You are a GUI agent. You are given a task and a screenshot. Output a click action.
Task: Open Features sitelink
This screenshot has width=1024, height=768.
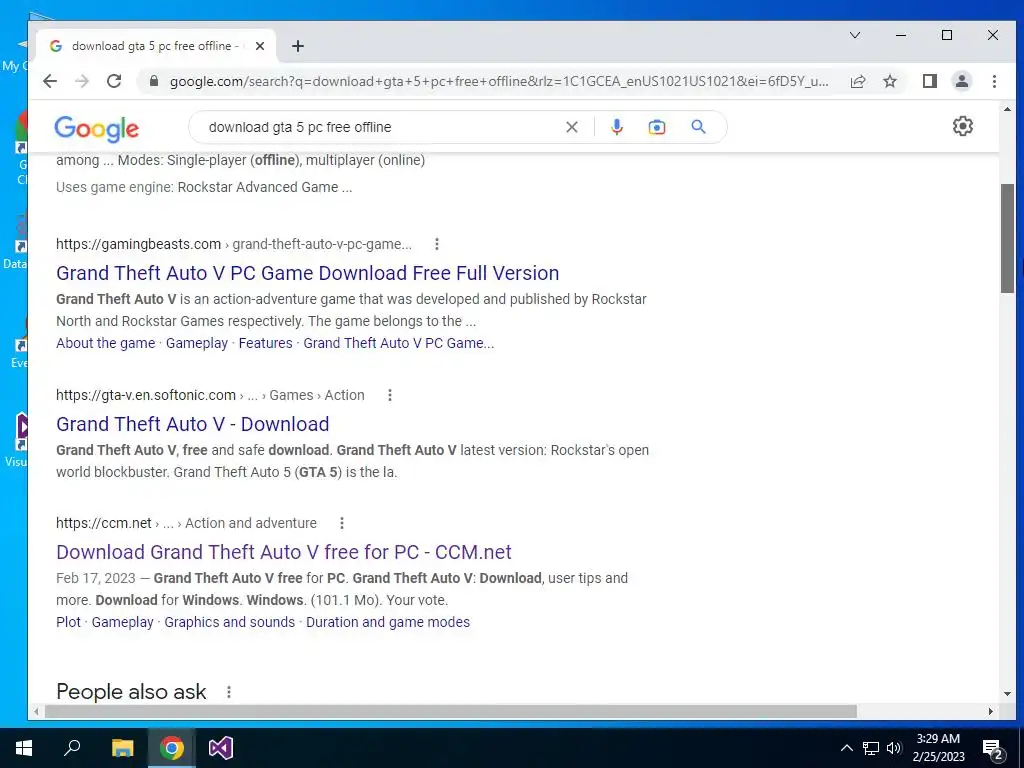click(266, 343)
